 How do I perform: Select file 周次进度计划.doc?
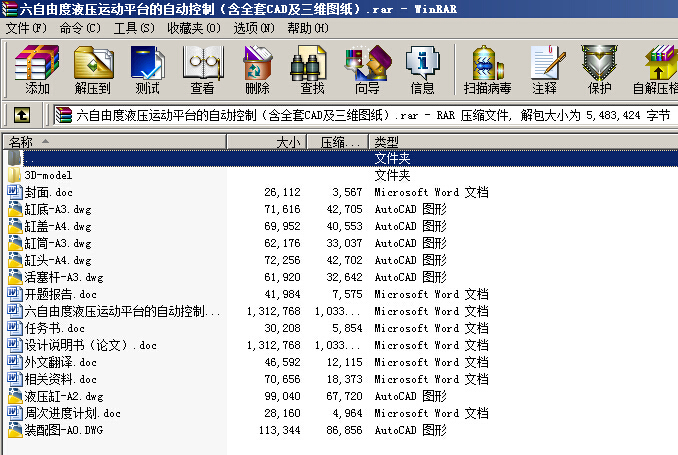click(x=73, y=413)
